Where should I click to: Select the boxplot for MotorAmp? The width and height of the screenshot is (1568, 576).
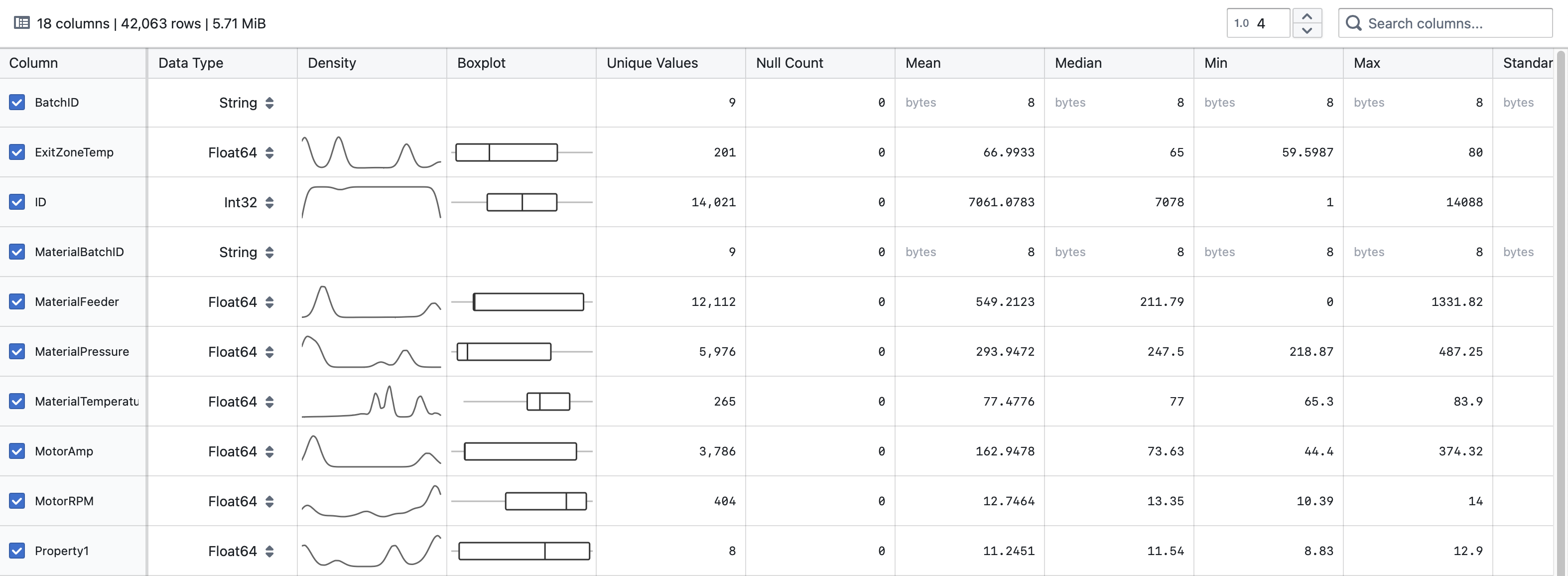pyautogui.click(x=521, y=450)
